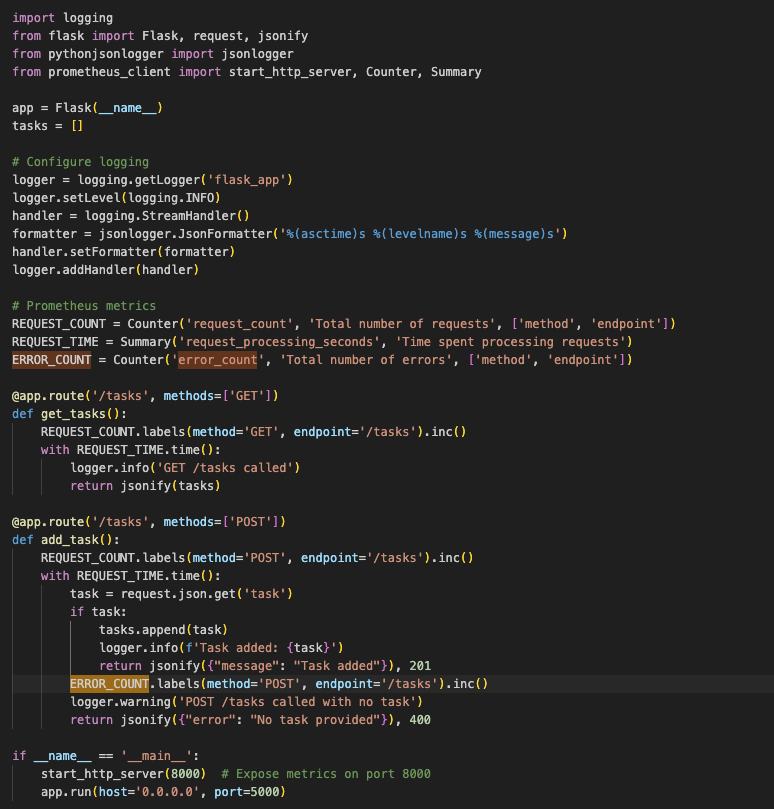Click the 'pythonjsonlogger' module name

106,54
